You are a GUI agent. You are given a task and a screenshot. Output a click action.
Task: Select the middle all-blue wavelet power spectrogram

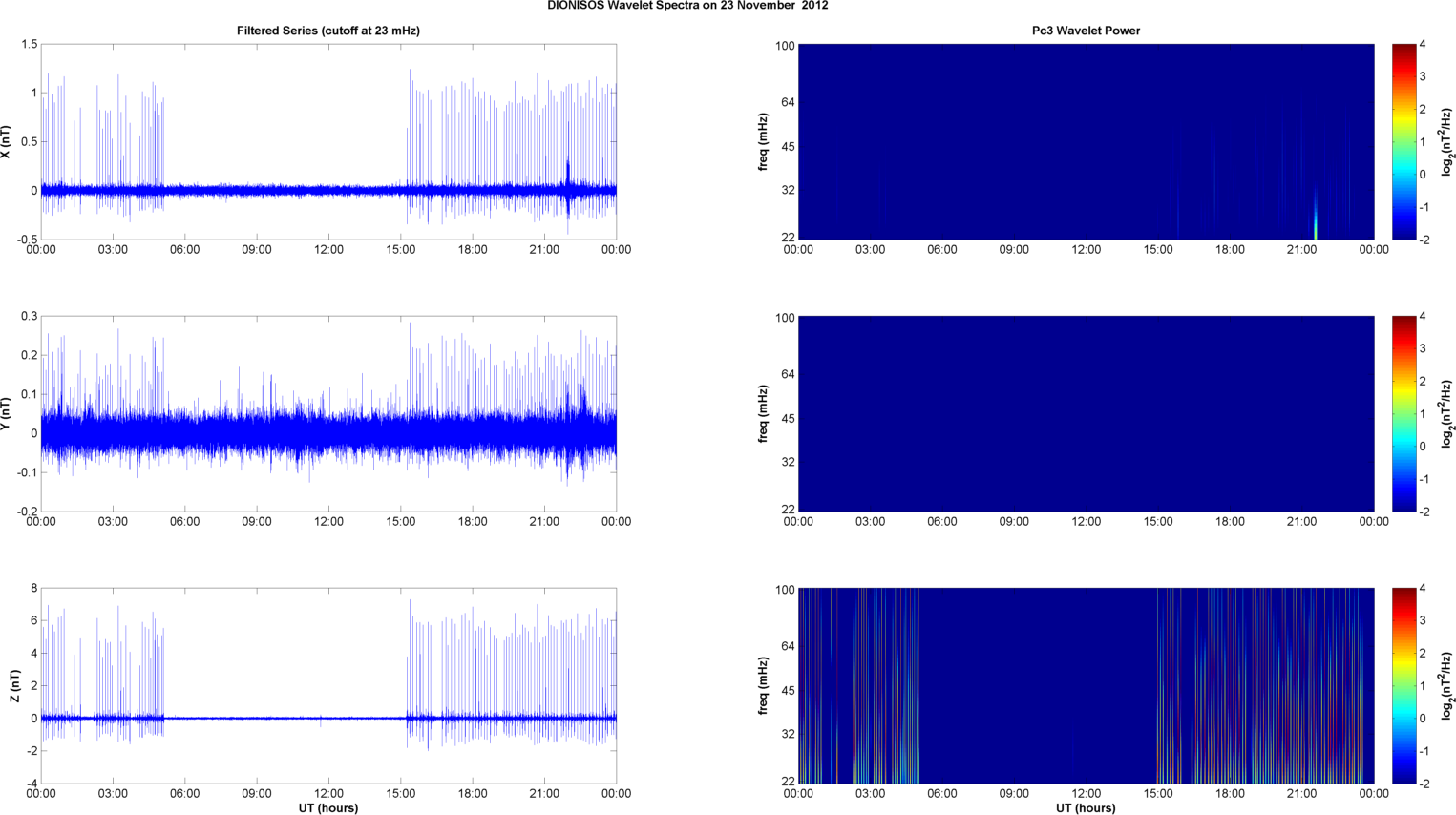click(x=1086, y=413)
